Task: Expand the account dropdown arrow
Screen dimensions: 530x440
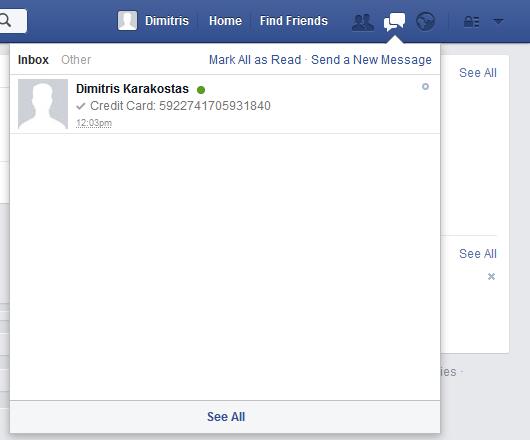Action: pyautogui.click(x=498, y=21)
